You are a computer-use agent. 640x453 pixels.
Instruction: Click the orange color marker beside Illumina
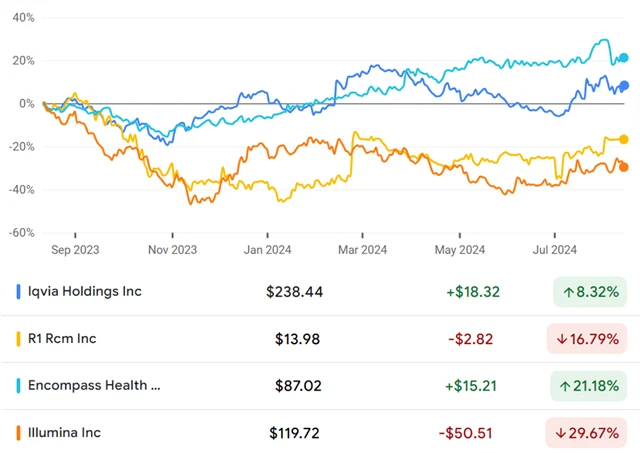pyautogui.click(x=20, y=433)
